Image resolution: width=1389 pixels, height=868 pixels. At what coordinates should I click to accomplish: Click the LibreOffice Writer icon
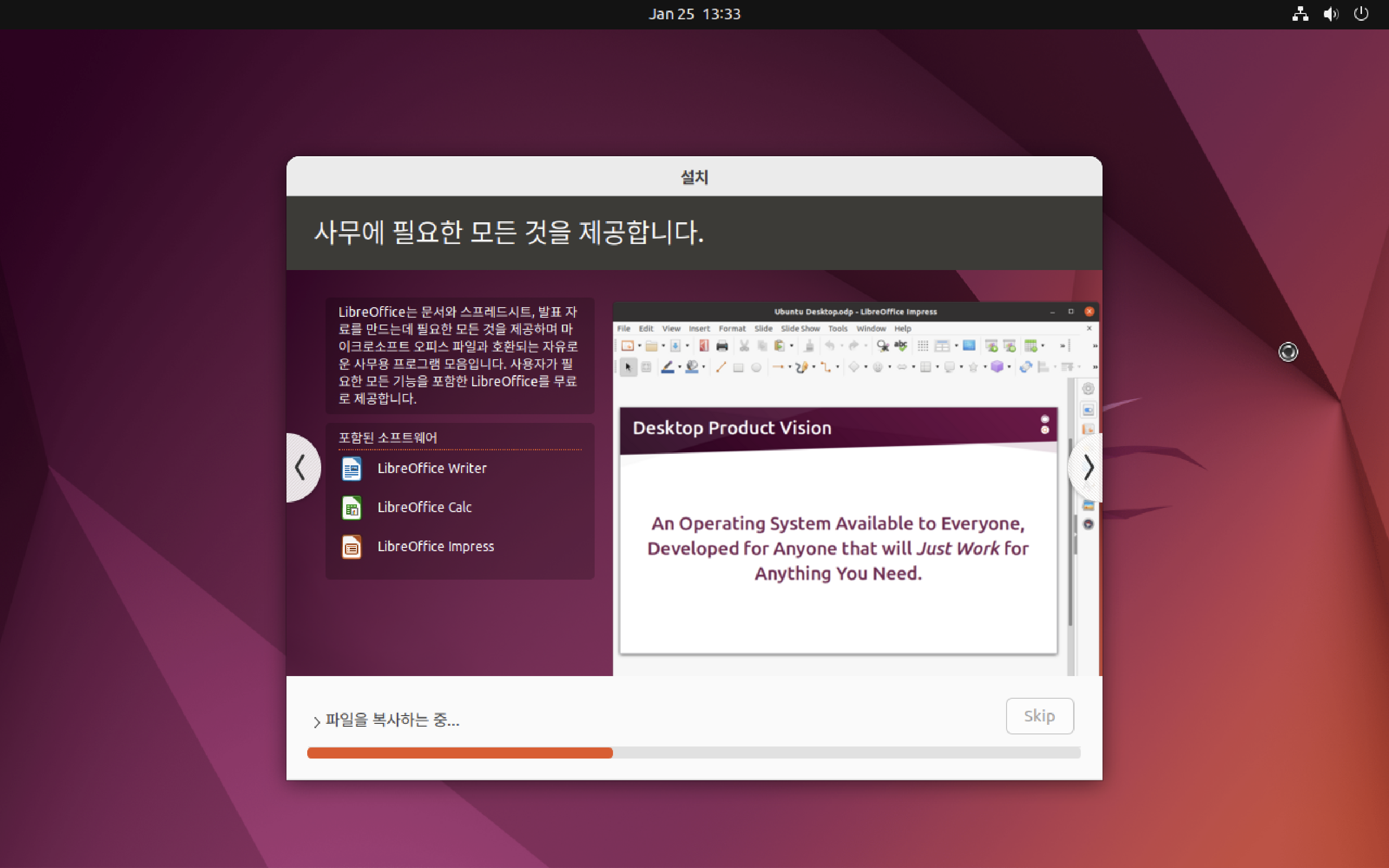(x=351, y=468)
